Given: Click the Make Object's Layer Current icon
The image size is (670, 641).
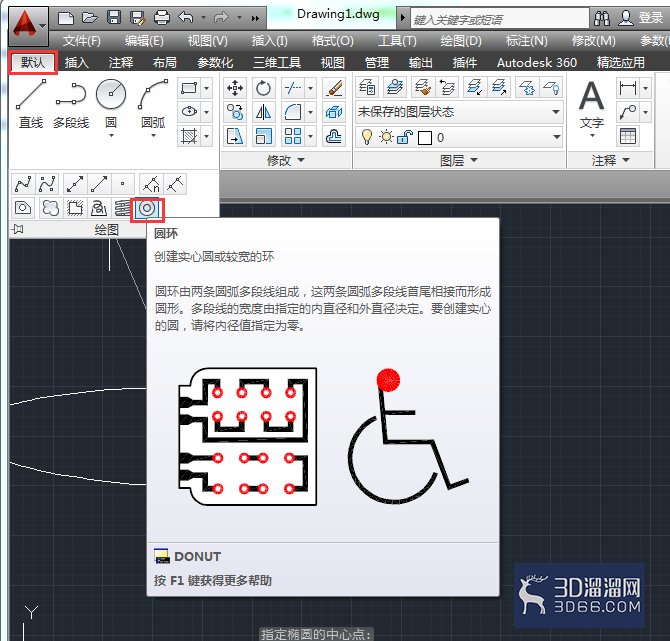Looking at the screenshot, I should coord(395,88).
